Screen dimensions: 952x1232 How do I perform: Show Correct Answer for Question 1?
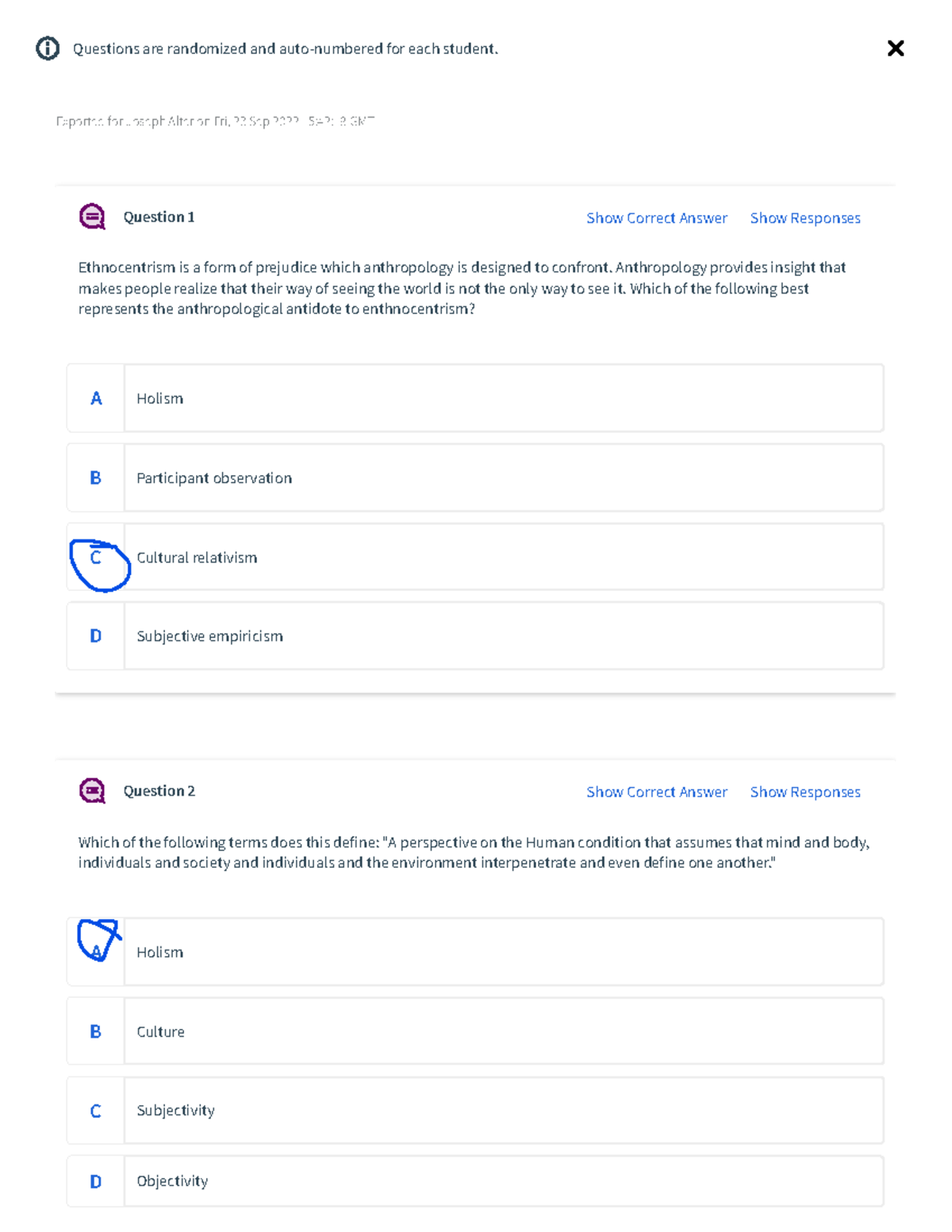click(657, 218)
